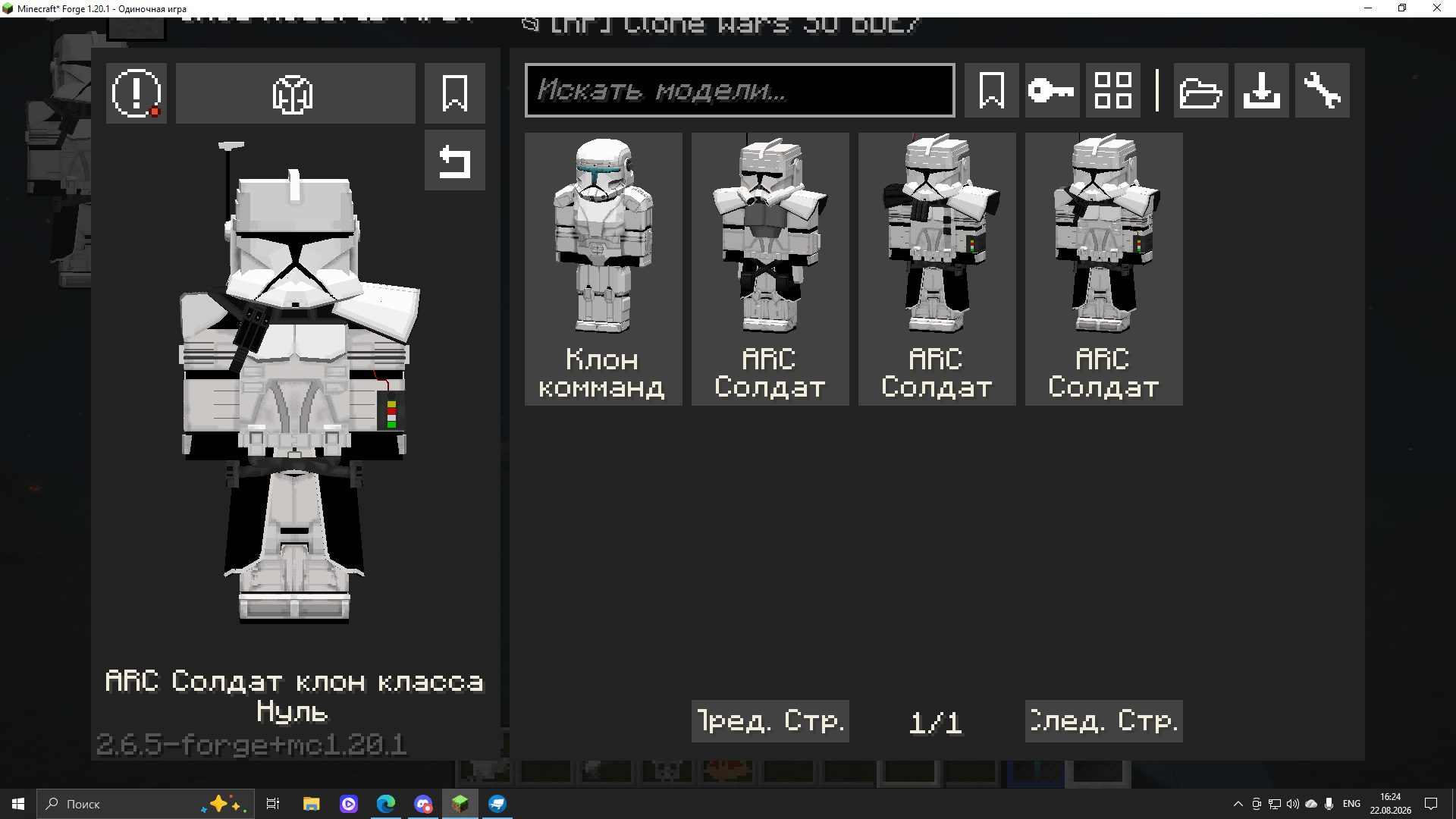Open the clock and date flyout
Viewport: 1456px width, 819px height.
[1391, 804]
